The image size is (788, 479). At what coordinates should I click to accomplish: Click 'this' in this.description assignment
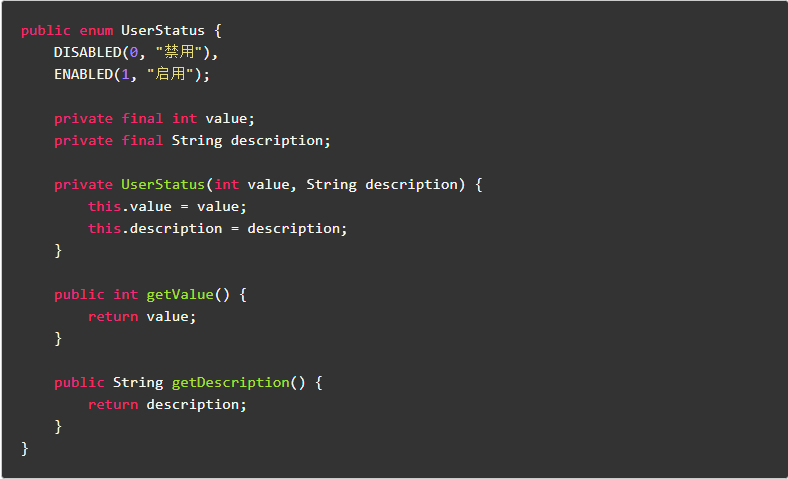(x=104, y=228)
